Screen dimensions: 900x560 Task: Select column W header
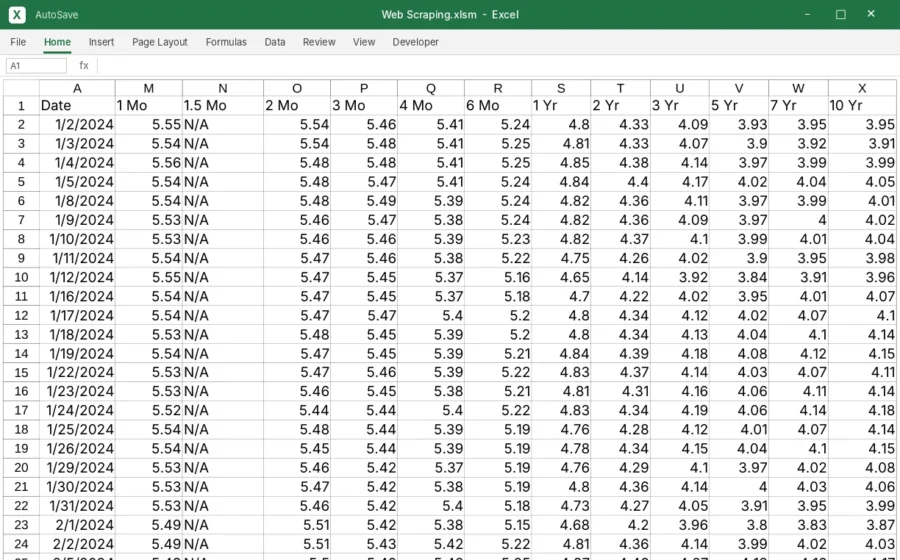(798, 88)
